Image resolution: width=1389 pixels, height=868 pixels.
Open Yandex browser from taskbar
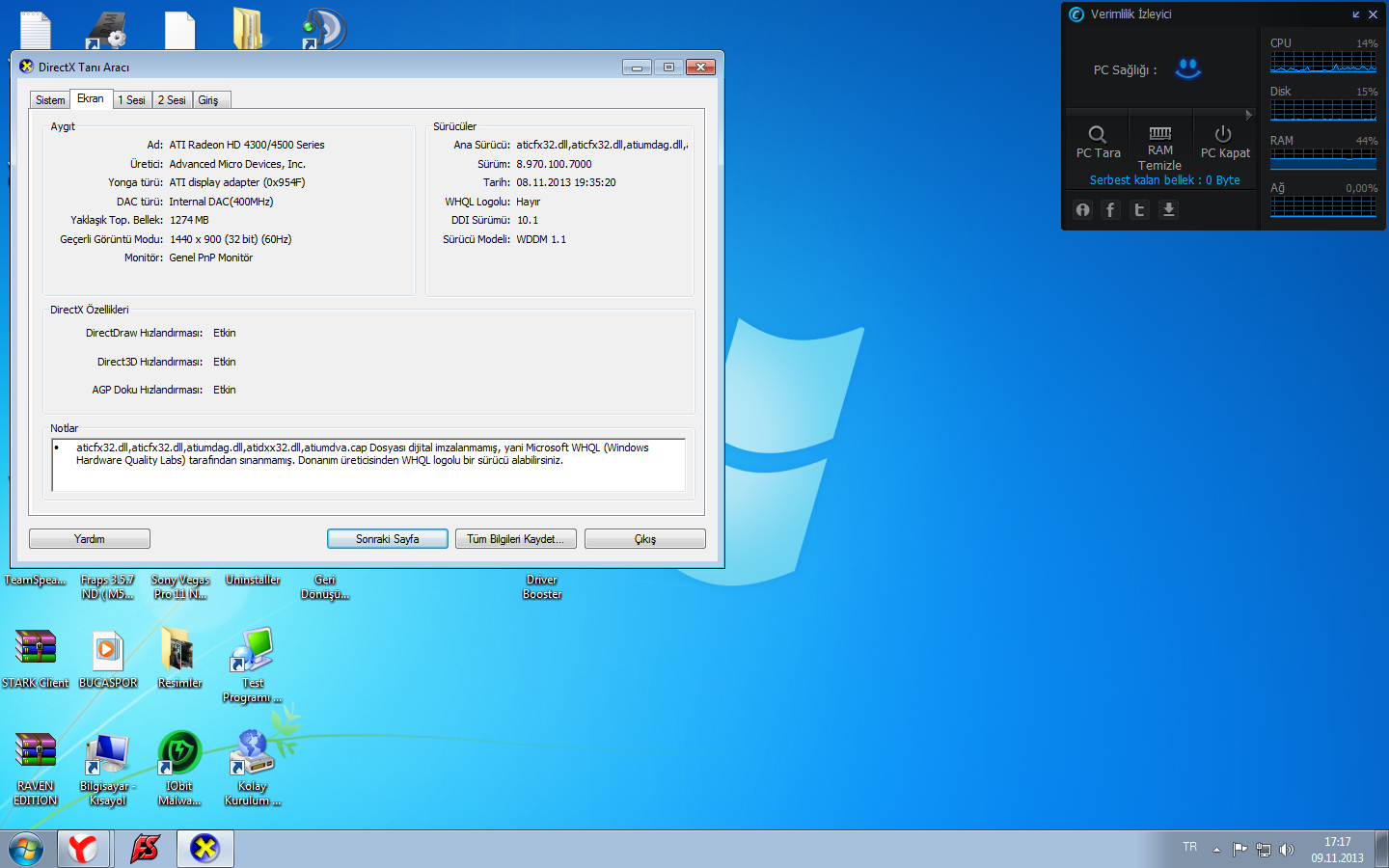(x=83, y=849)
